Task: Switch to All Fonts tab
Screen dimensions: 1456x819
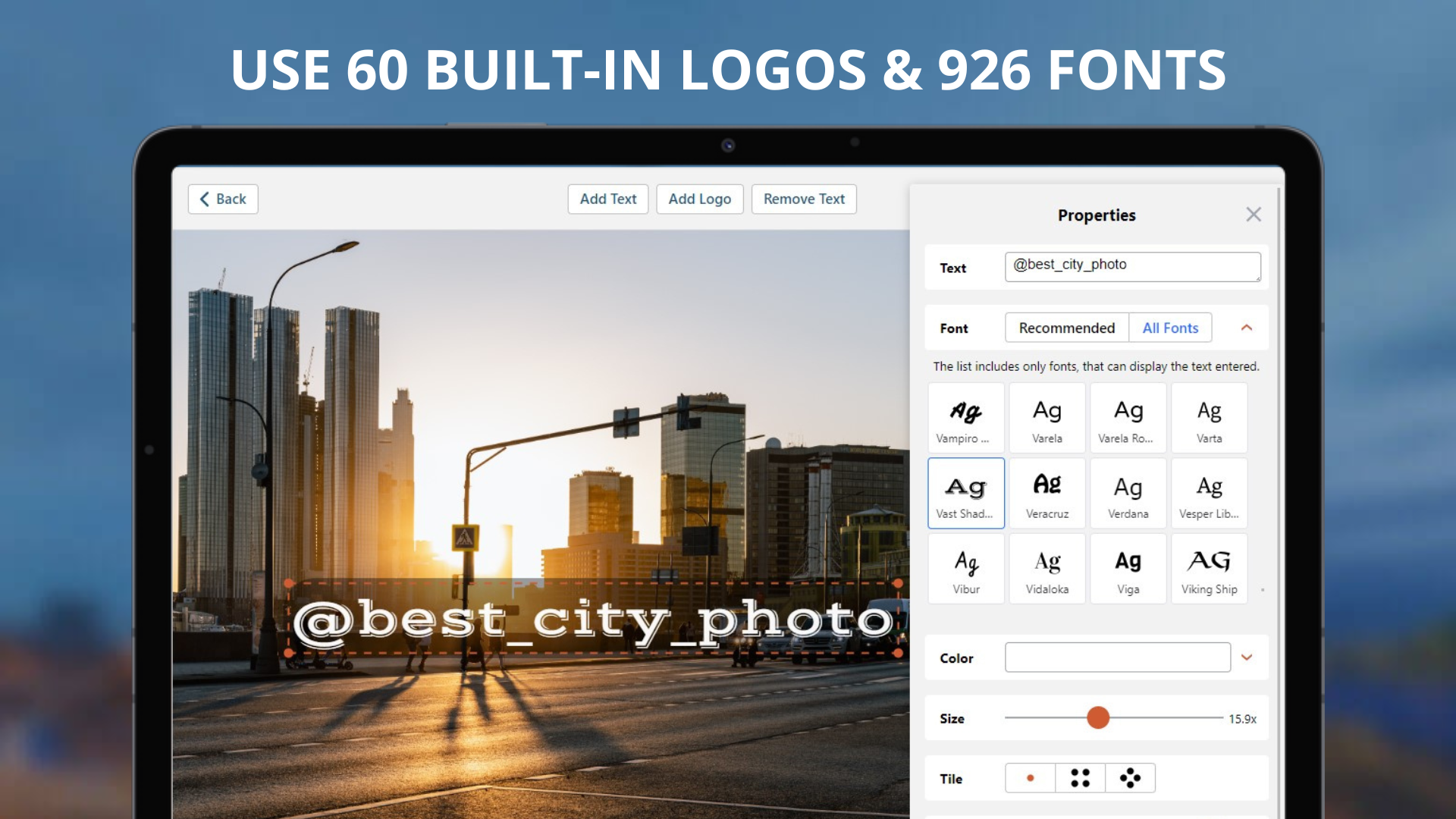Action: point(1170,328)
